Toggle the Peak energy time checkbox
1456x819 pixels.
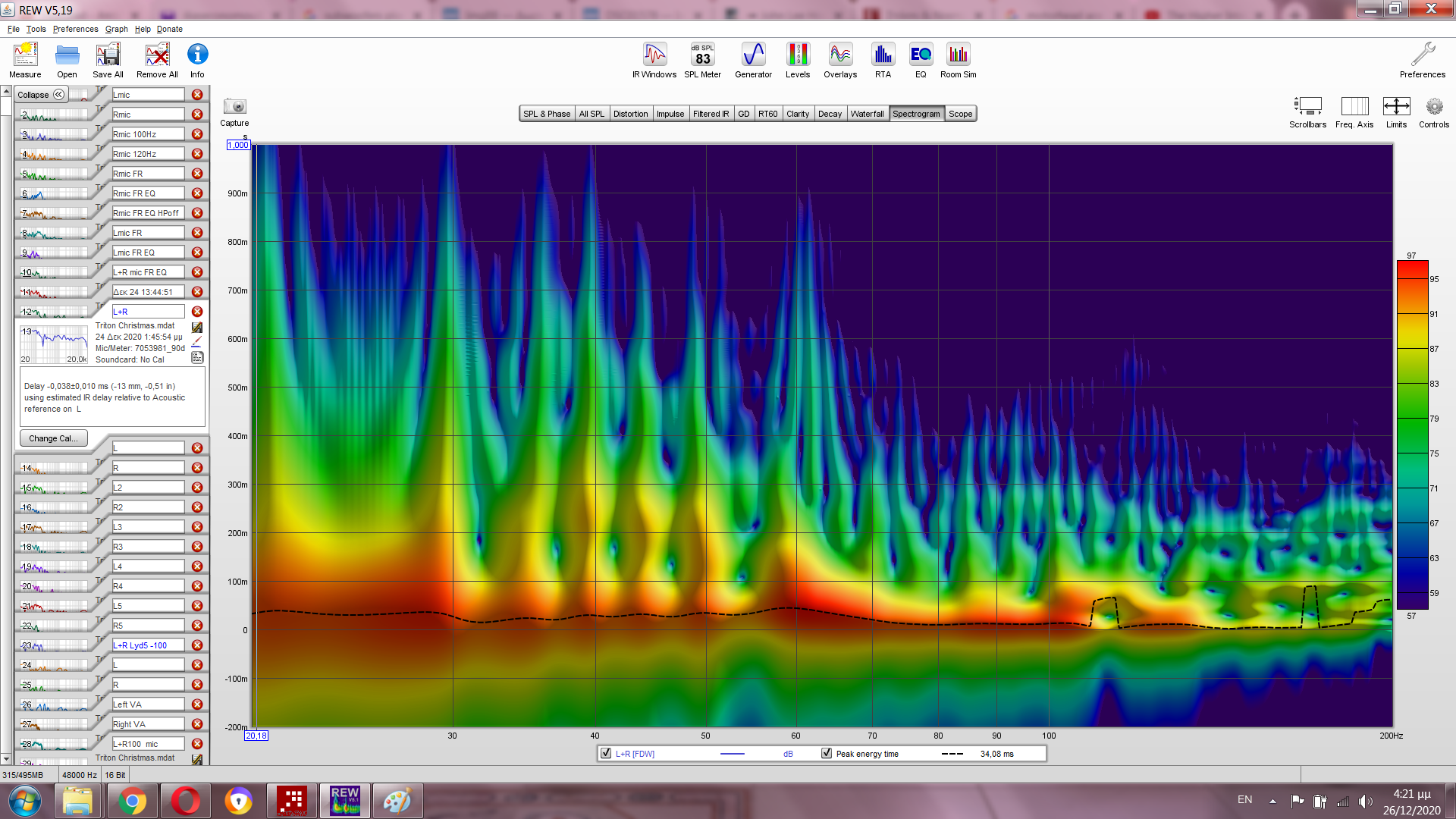click(827, 754)
